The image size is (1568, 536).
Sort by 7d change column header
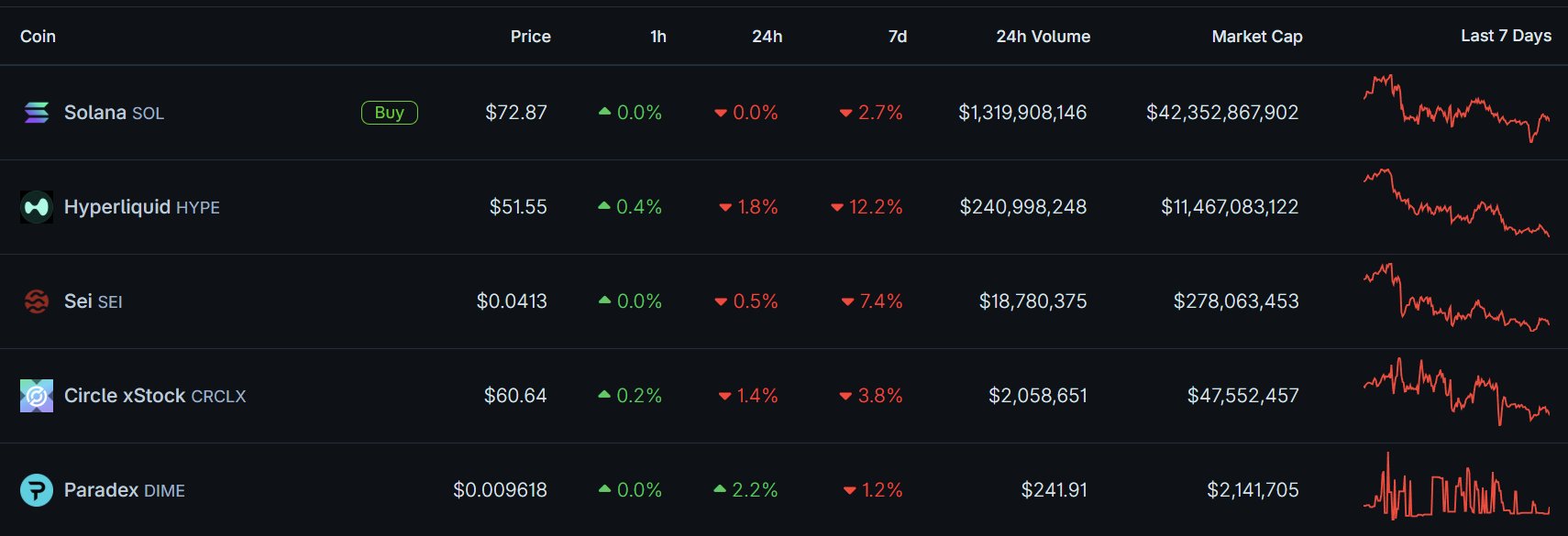click(x=898, y=37)
